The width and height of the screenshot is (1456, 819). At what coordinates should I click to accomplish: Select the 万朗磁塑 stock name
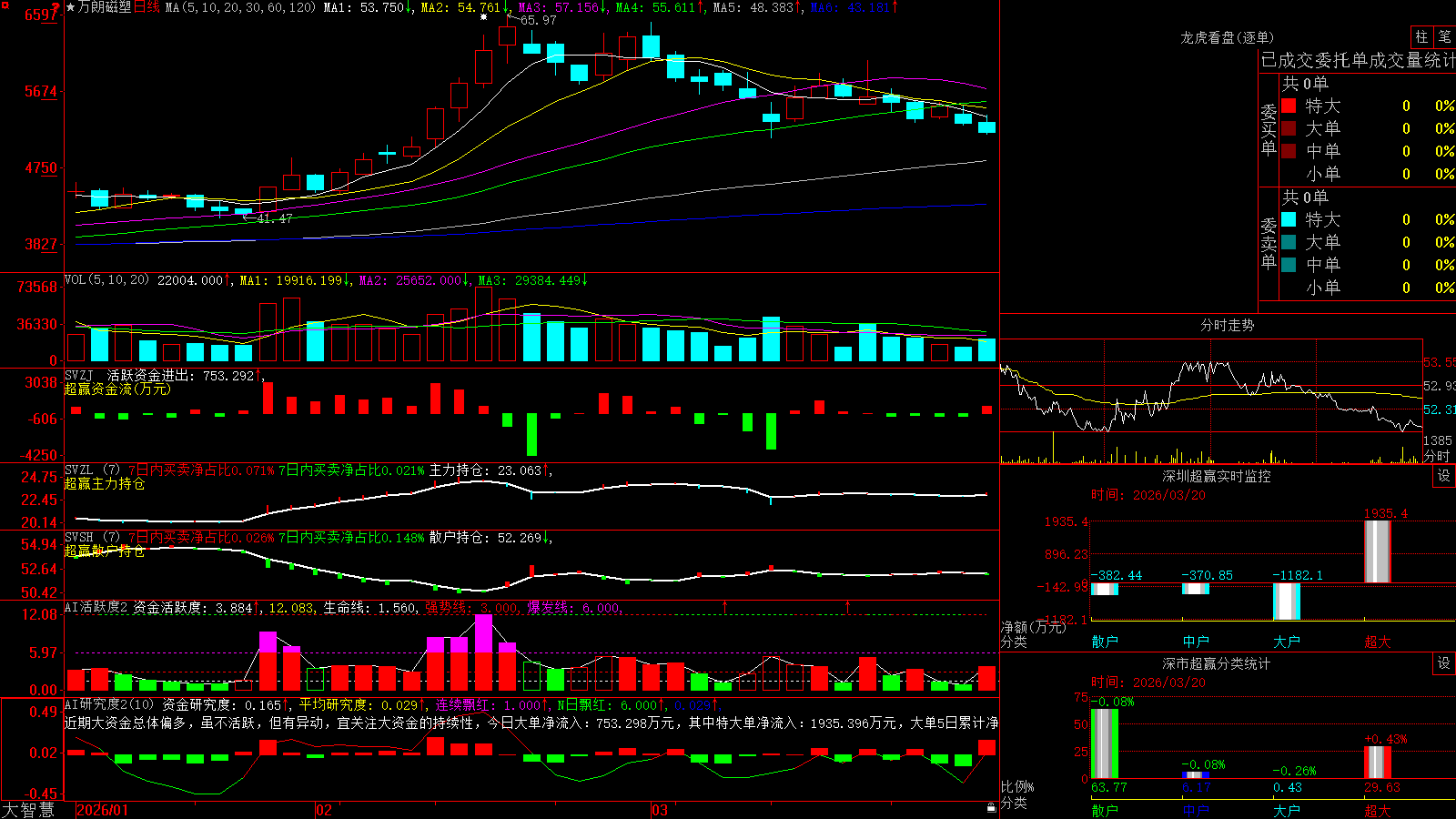[105, 7]
